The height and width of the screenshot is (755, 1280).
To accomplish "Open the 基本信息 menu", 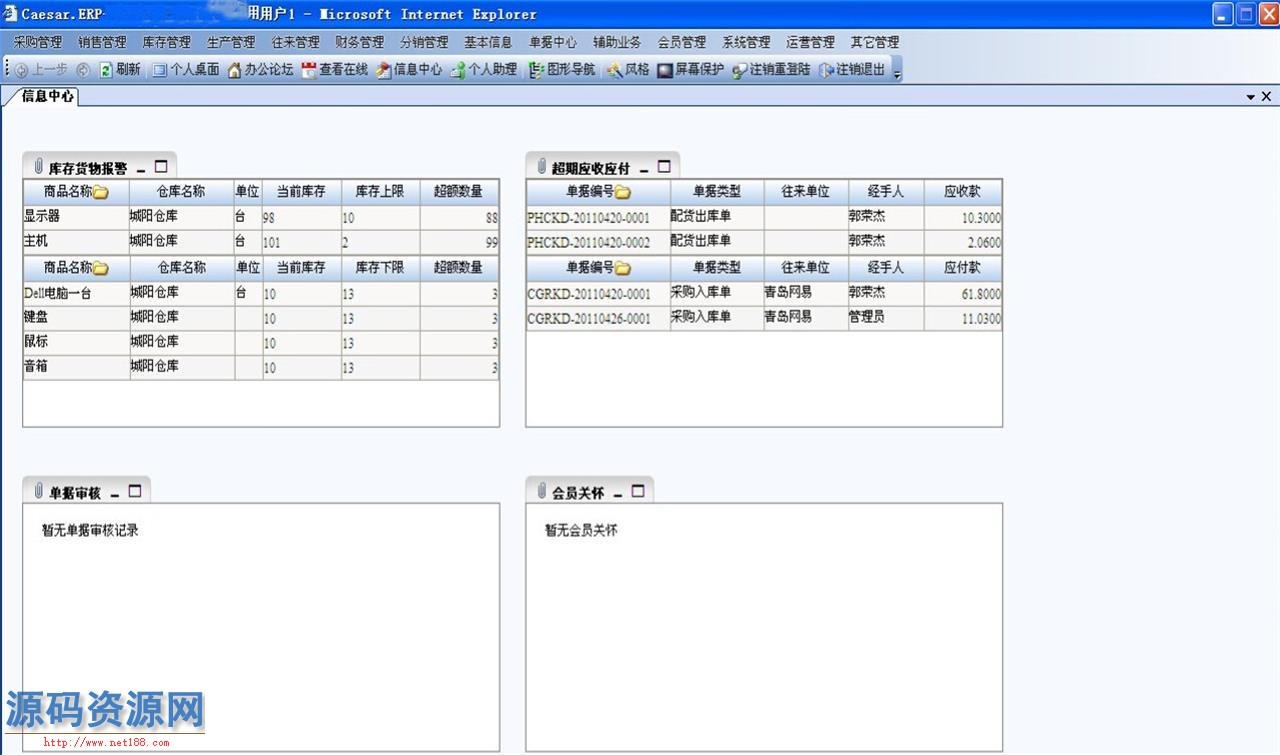I will pyautogui.click(x=488, y=42).
